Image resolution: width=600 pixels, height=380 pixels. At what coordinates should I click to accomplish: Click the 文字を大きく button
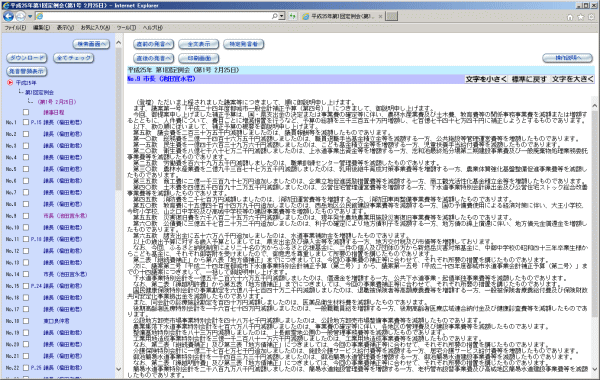pyautogui.click(x=572, y=79)
